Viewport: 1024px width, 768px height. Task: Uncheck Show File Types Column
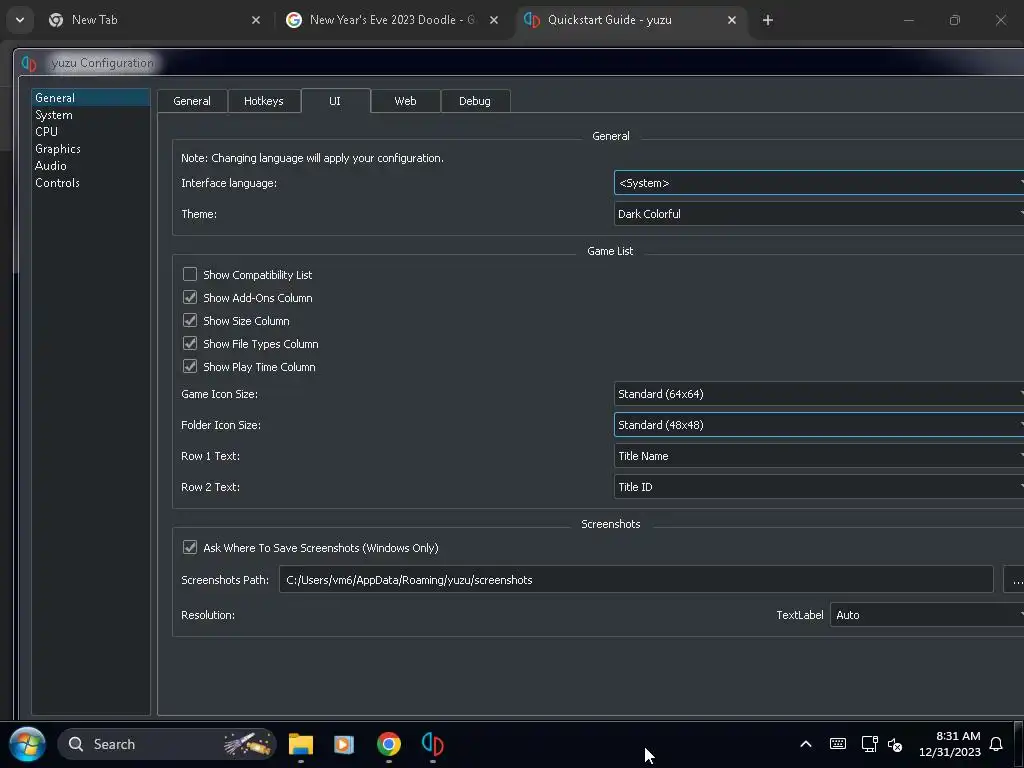[x=190, y=344]
